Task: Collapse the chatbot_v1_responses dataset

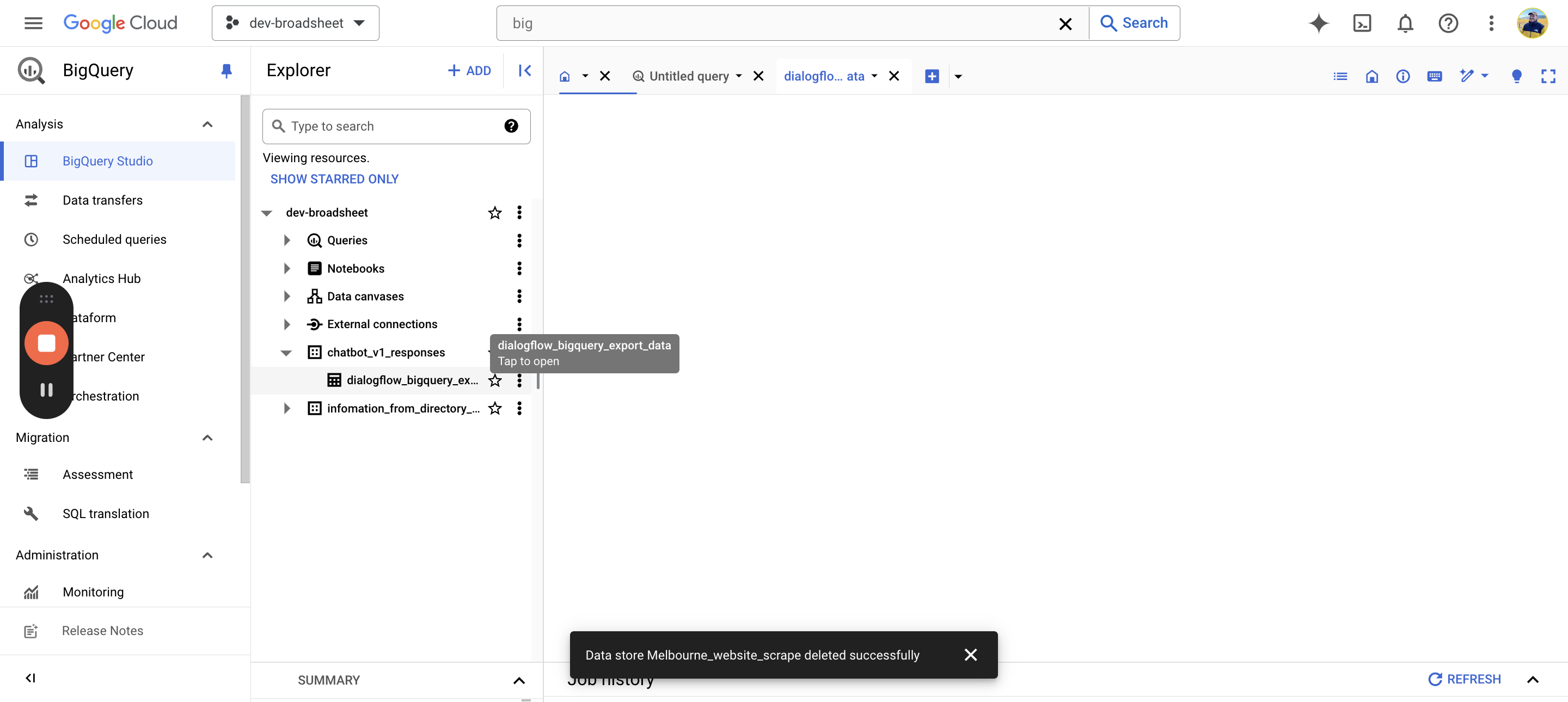Action: pyautogui.click(x=286, y=353)
